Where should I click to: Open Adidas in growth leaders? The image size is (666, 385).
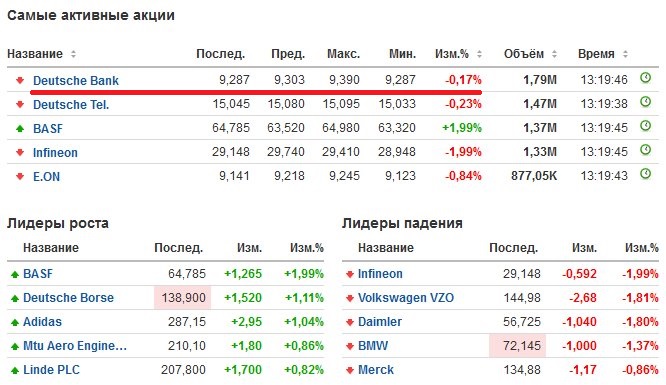[42, 322]
